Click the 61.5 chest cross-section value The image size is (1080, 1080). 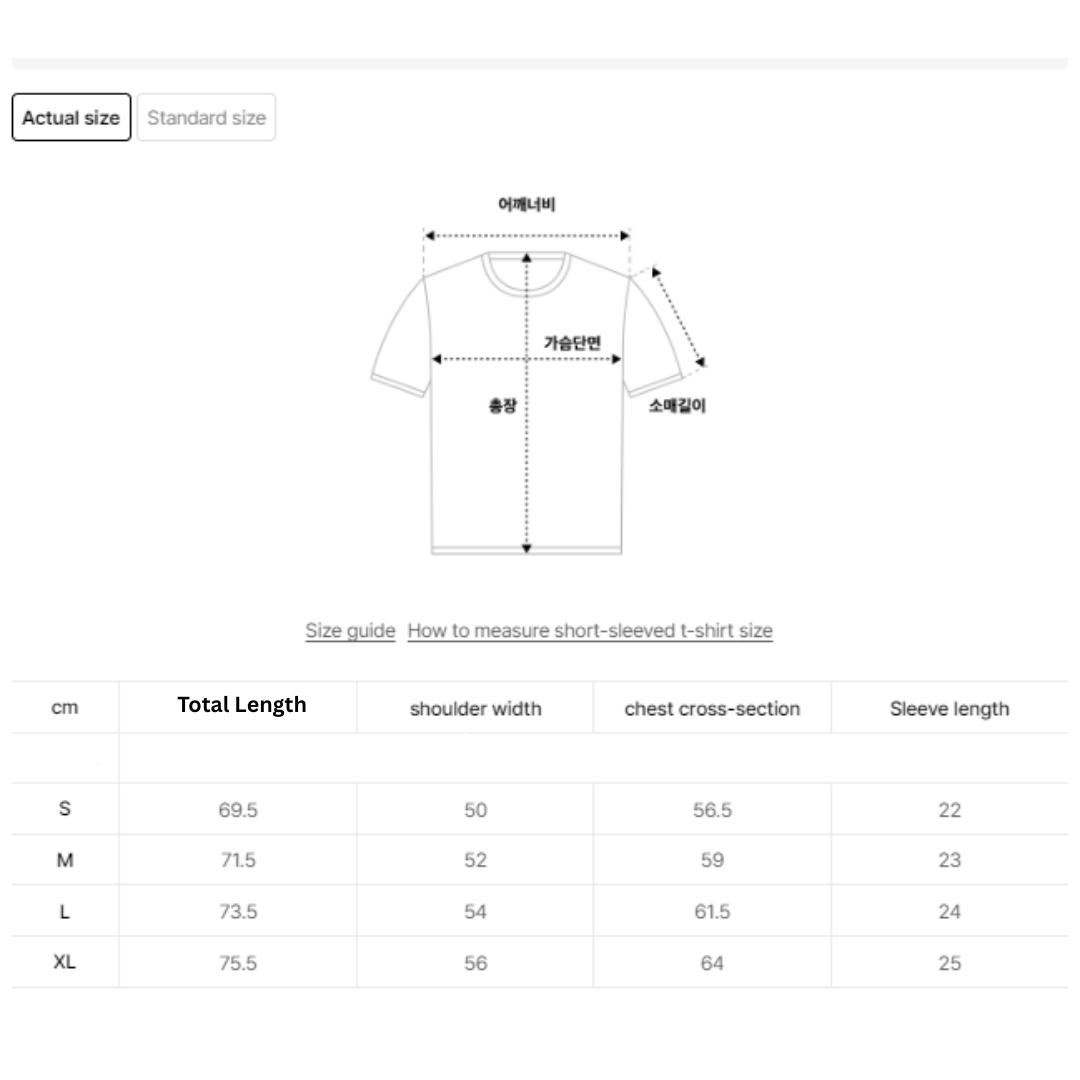click(712, 912)
